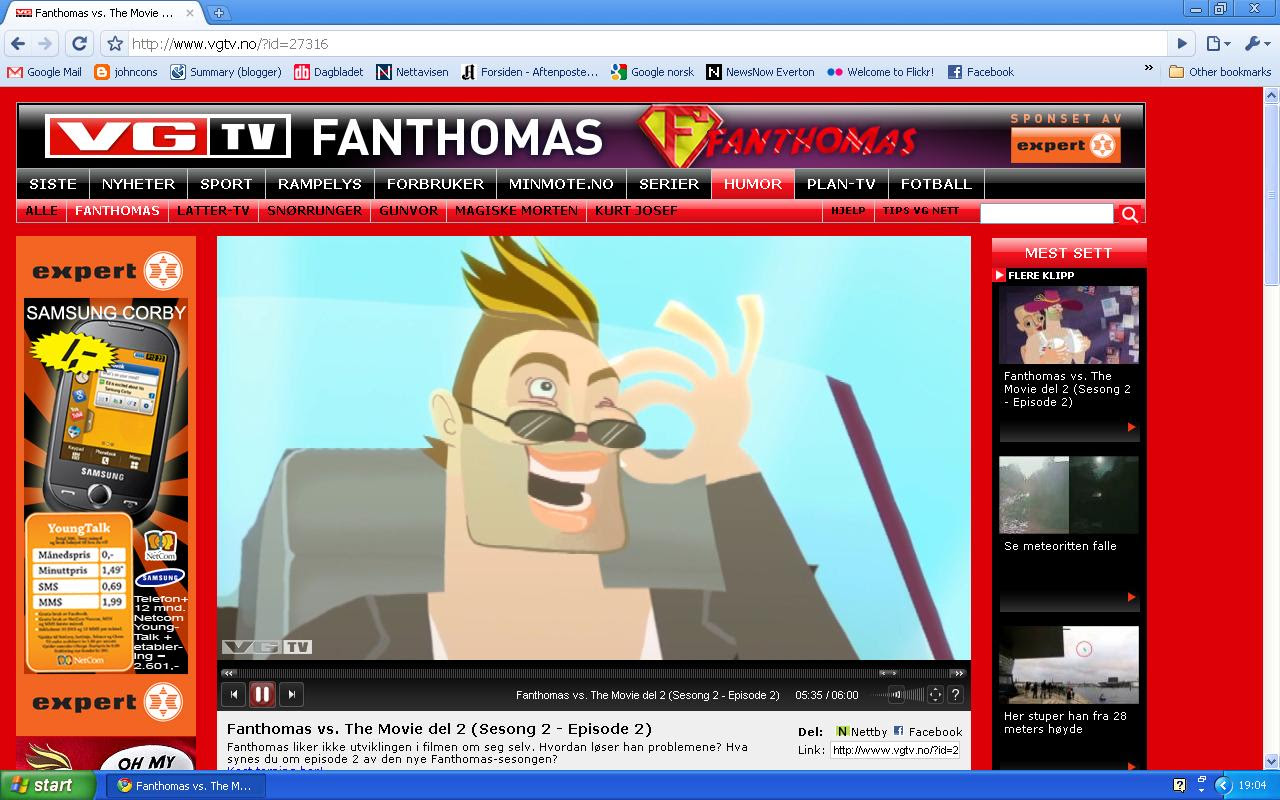This screenshot has height=800, width=1280.
Task: Seek within the video progress bar
Action: tap(594, 673)
